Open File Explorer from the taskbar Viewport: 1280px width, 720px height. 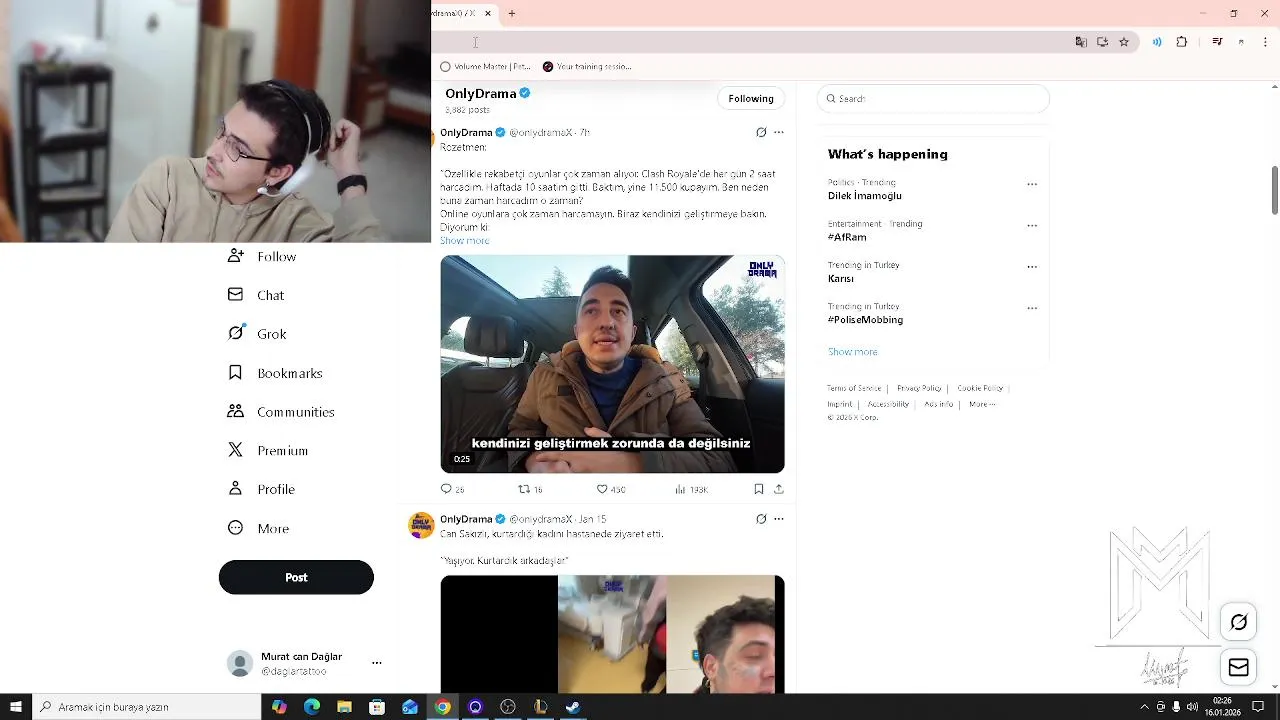point(345,707)
